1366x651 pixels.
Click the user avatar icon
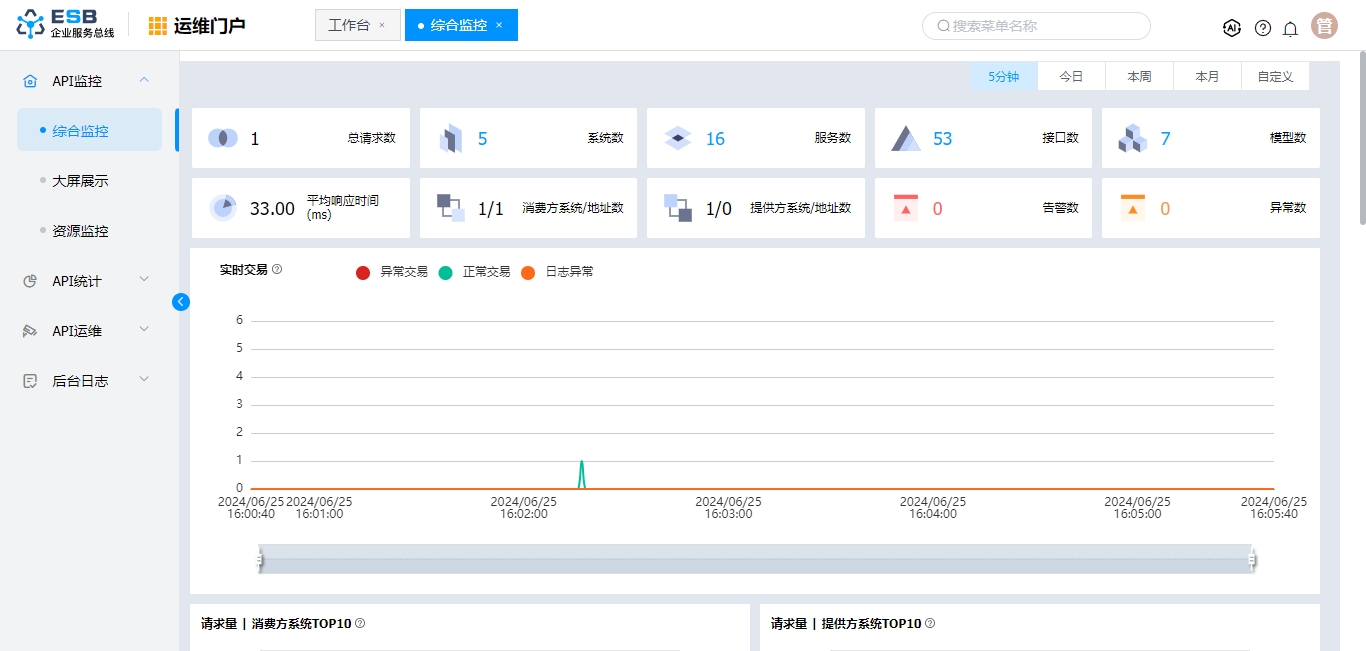click(1324, 26)
